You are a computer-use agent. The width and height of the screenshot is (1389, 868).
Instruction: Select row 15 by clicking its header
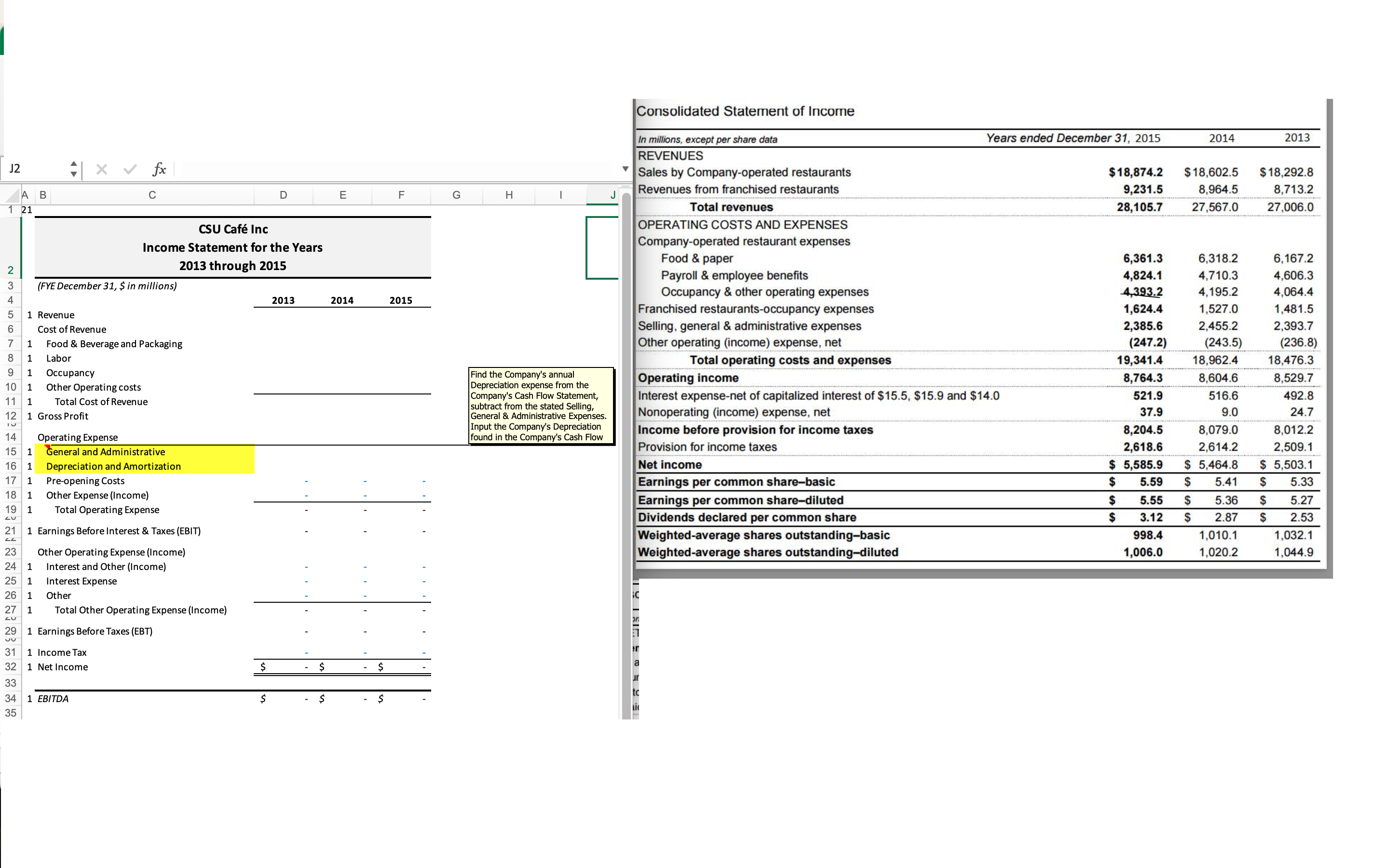(10, 452)
